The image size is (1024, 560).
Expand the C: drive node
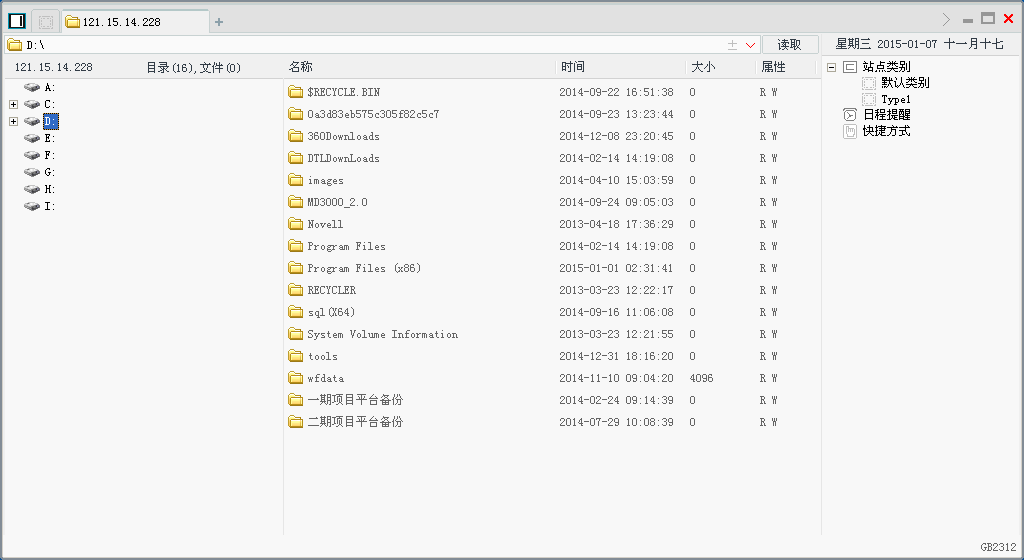pos(13,104)
